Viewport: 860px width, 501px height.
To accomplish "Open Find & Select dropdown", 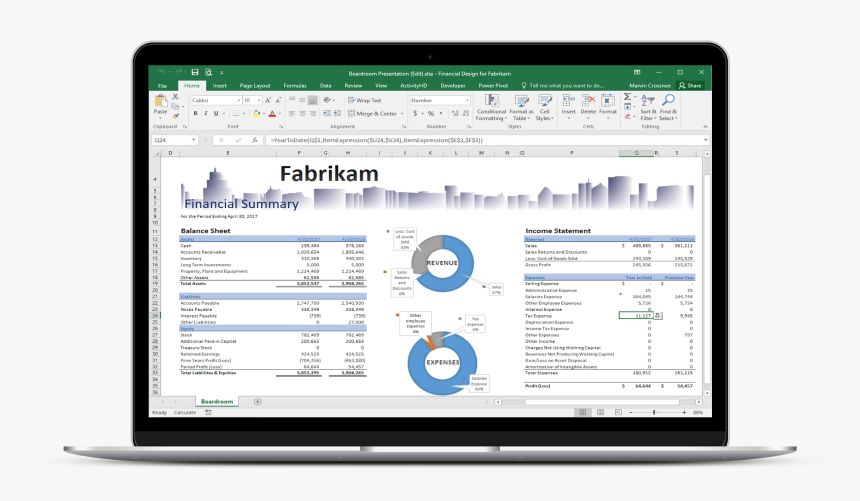I will pyautogui.click(x=668, y=108).
